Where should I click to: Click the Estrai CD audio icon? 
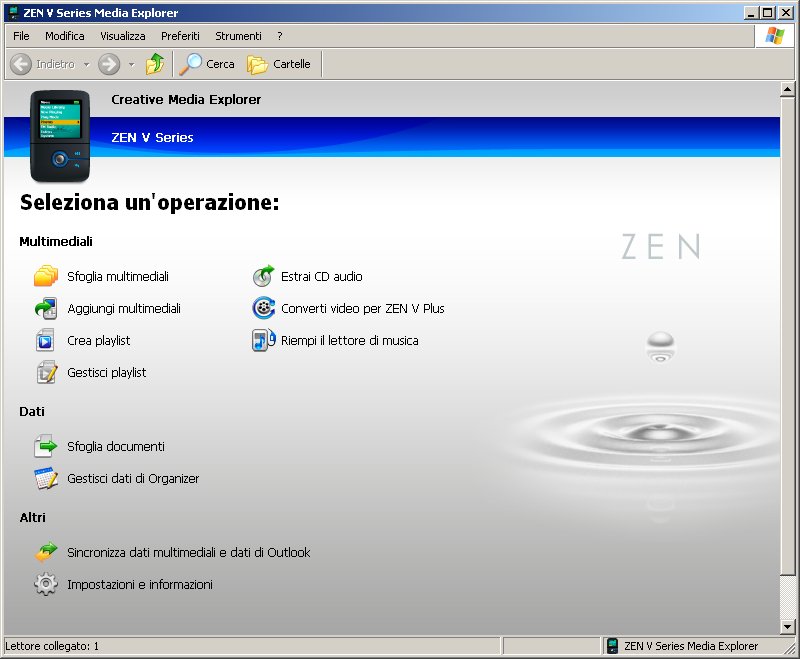(263, 277)
